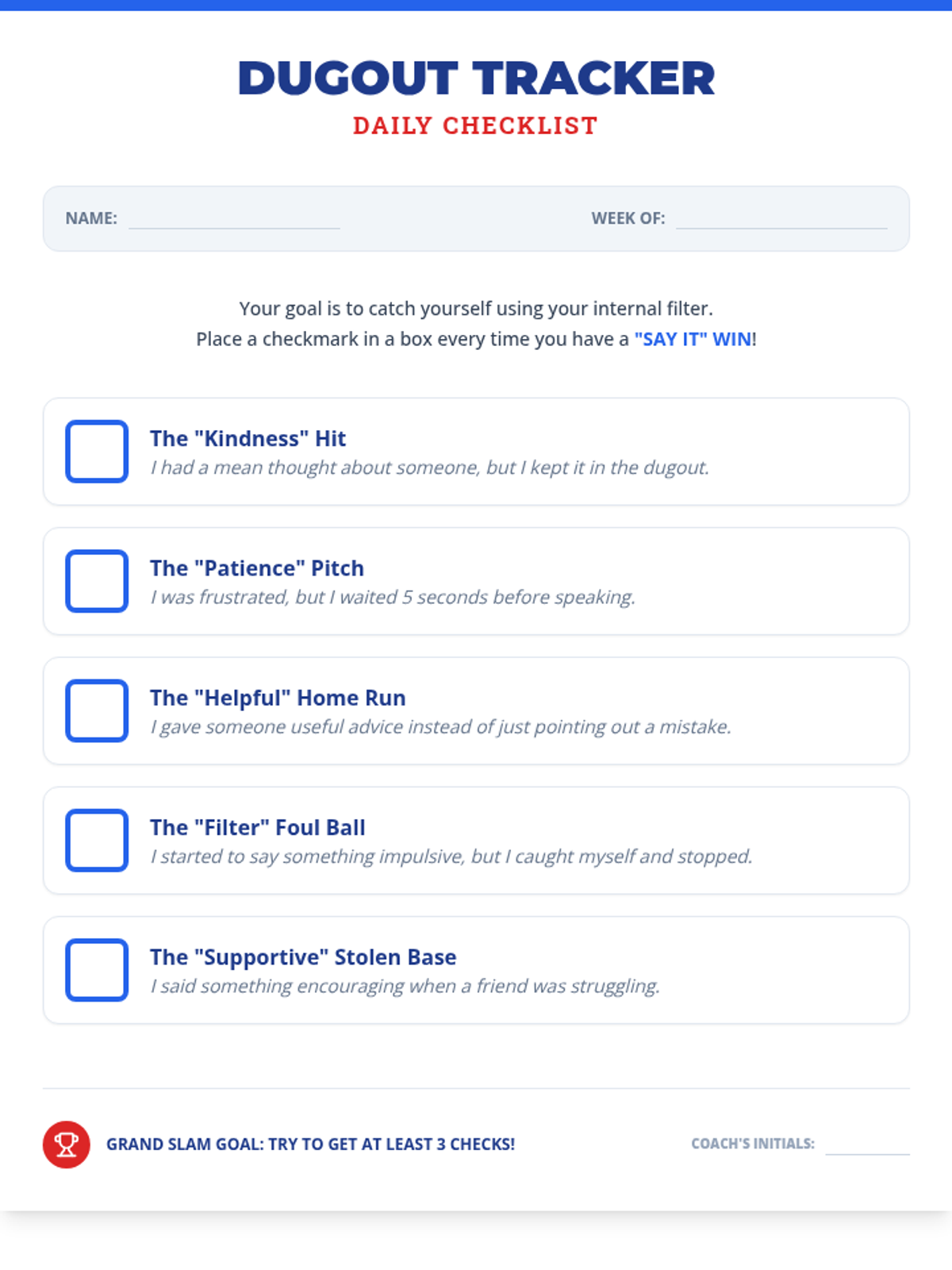Image resolution: width=952 pixels, height=1270 pixels.
Task: Mark the "Helpful" Home Run checkbox
Action: click(97, 710)
